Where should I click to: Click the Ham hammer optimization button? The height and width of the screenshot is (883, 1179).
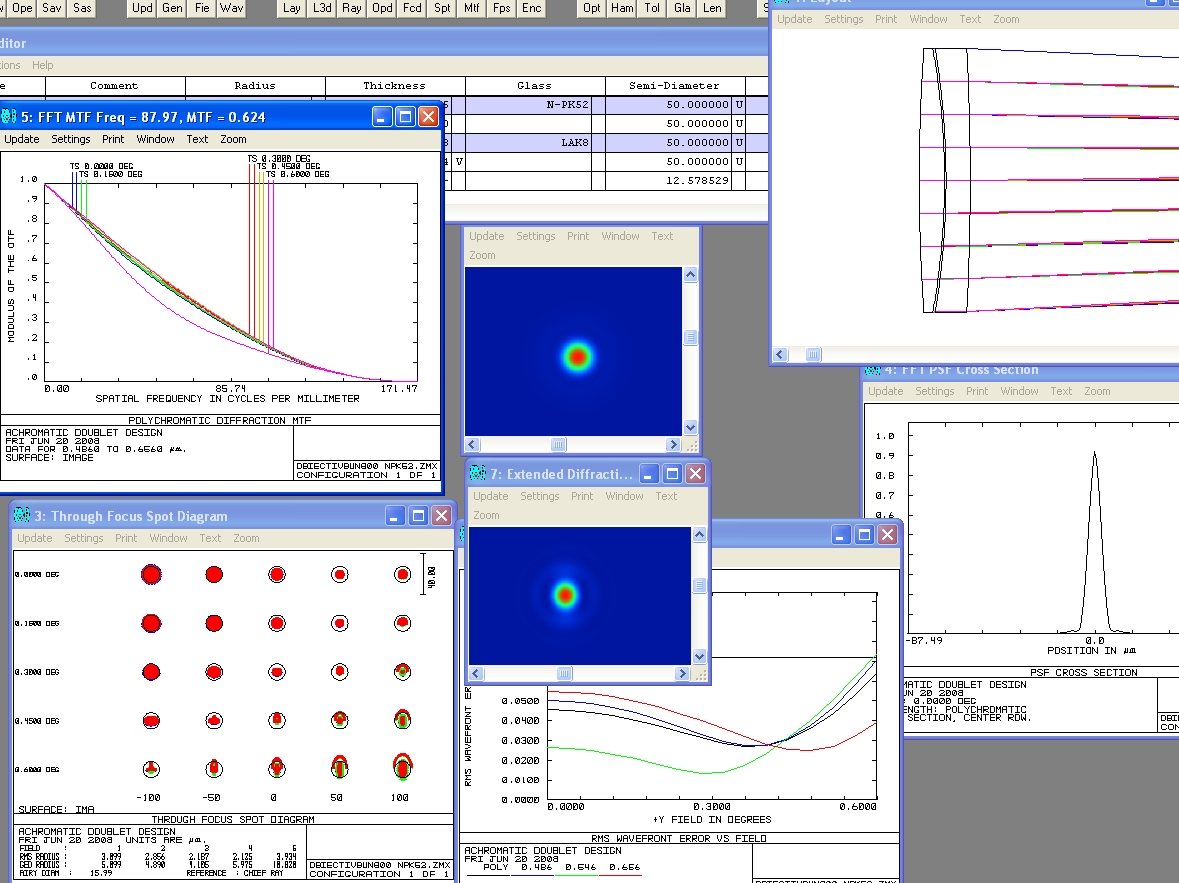click(x=622, y=8)
